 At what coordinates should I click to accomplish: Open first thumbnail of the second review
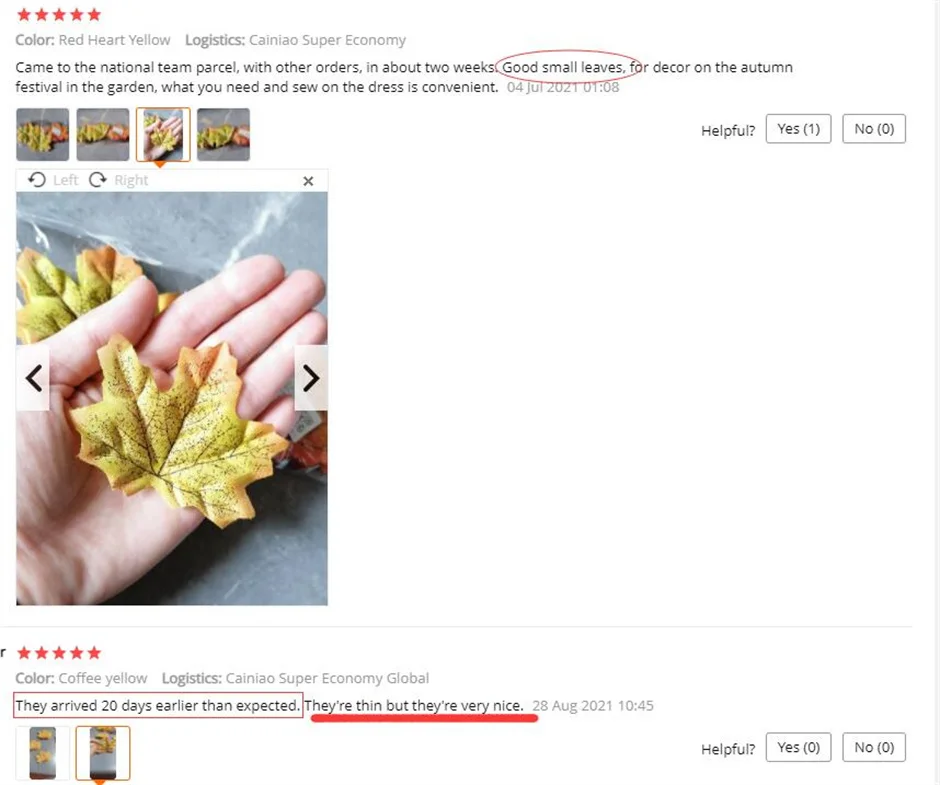click(43, 753)
